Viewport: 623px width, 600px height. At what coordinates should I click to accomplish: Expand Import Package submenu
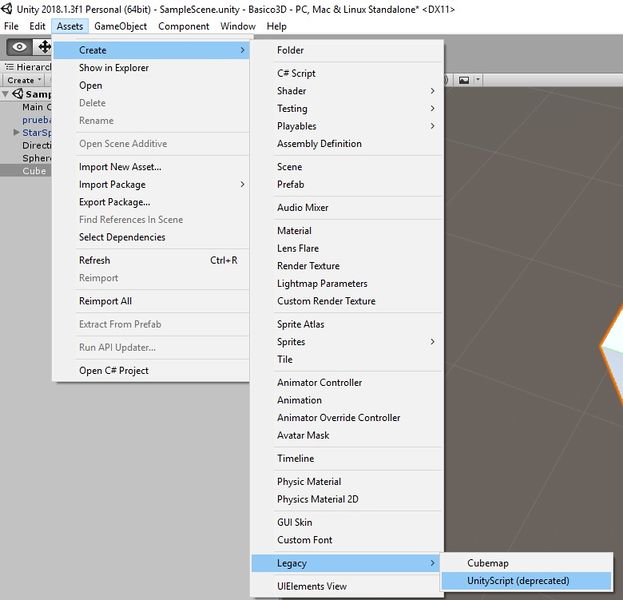coord(151,184)
